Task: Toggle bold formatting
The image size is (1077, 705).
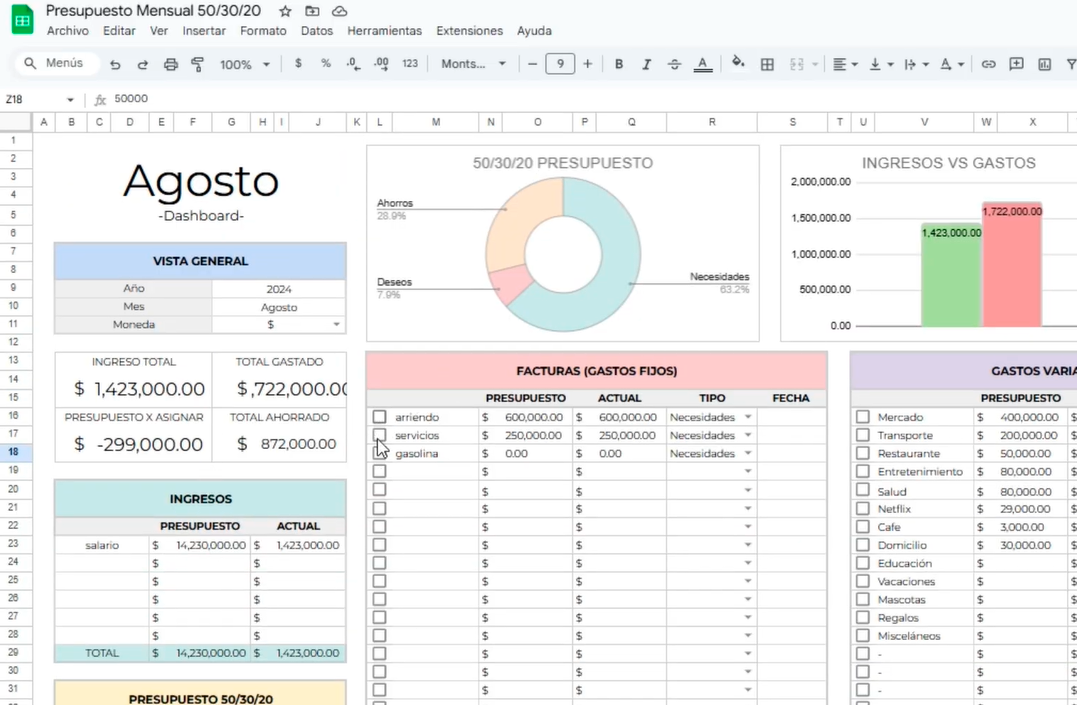Action: tap(619, 64)
